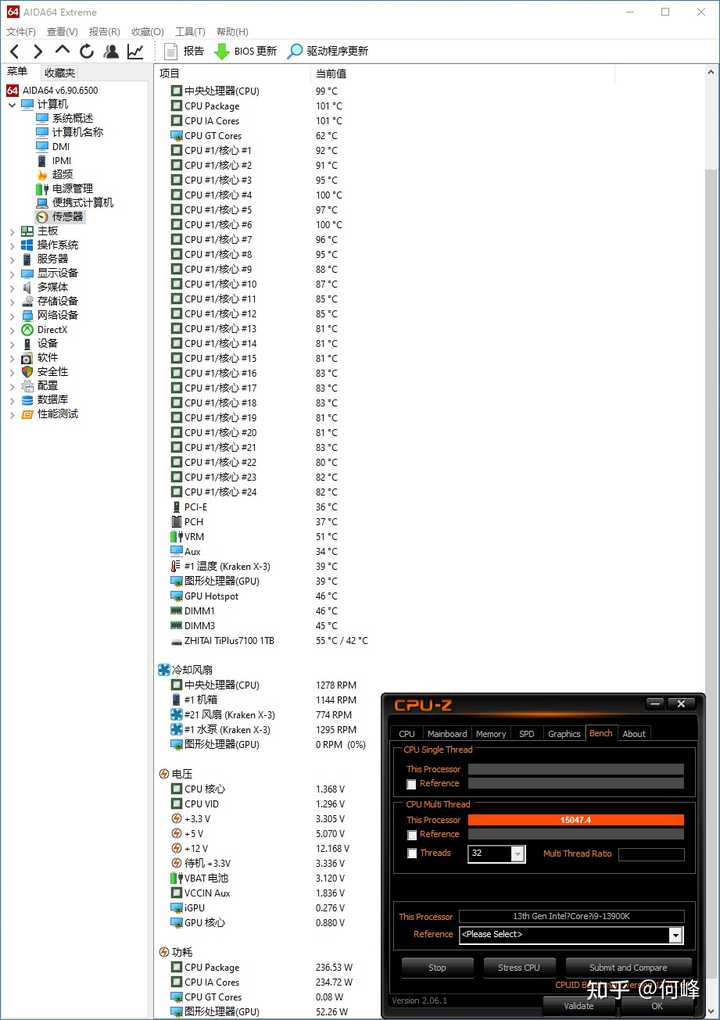Expand the 操作系统 tree node
Viewport: 720px width, 1020px height.
12,245
